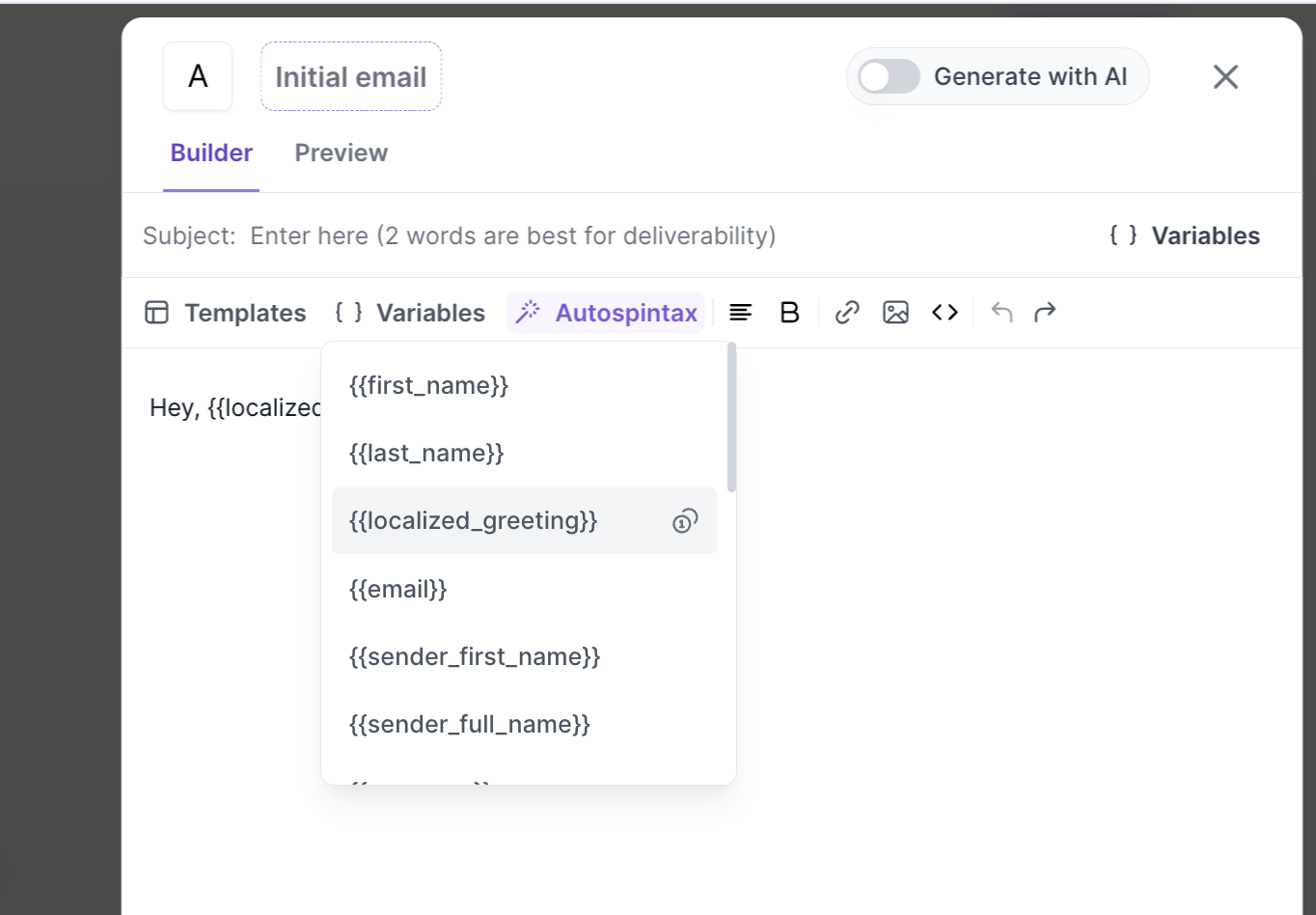Screen dimensions: 1316x915
Task: Pick the {{sender_first_name}} variable
Action: (x=524, y=656)
